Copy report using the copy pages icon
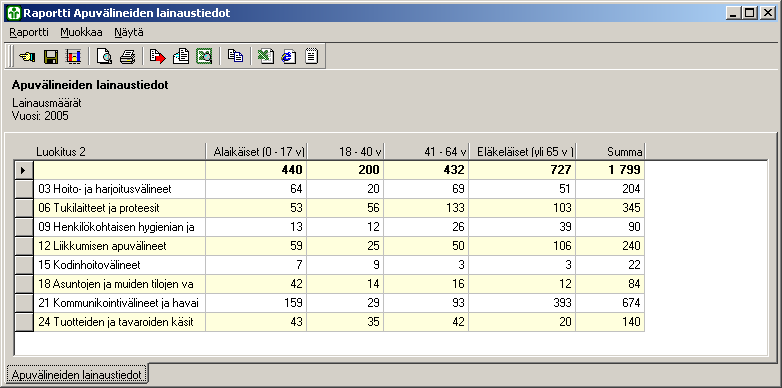The image size is (782, 388). click(235, 56)
